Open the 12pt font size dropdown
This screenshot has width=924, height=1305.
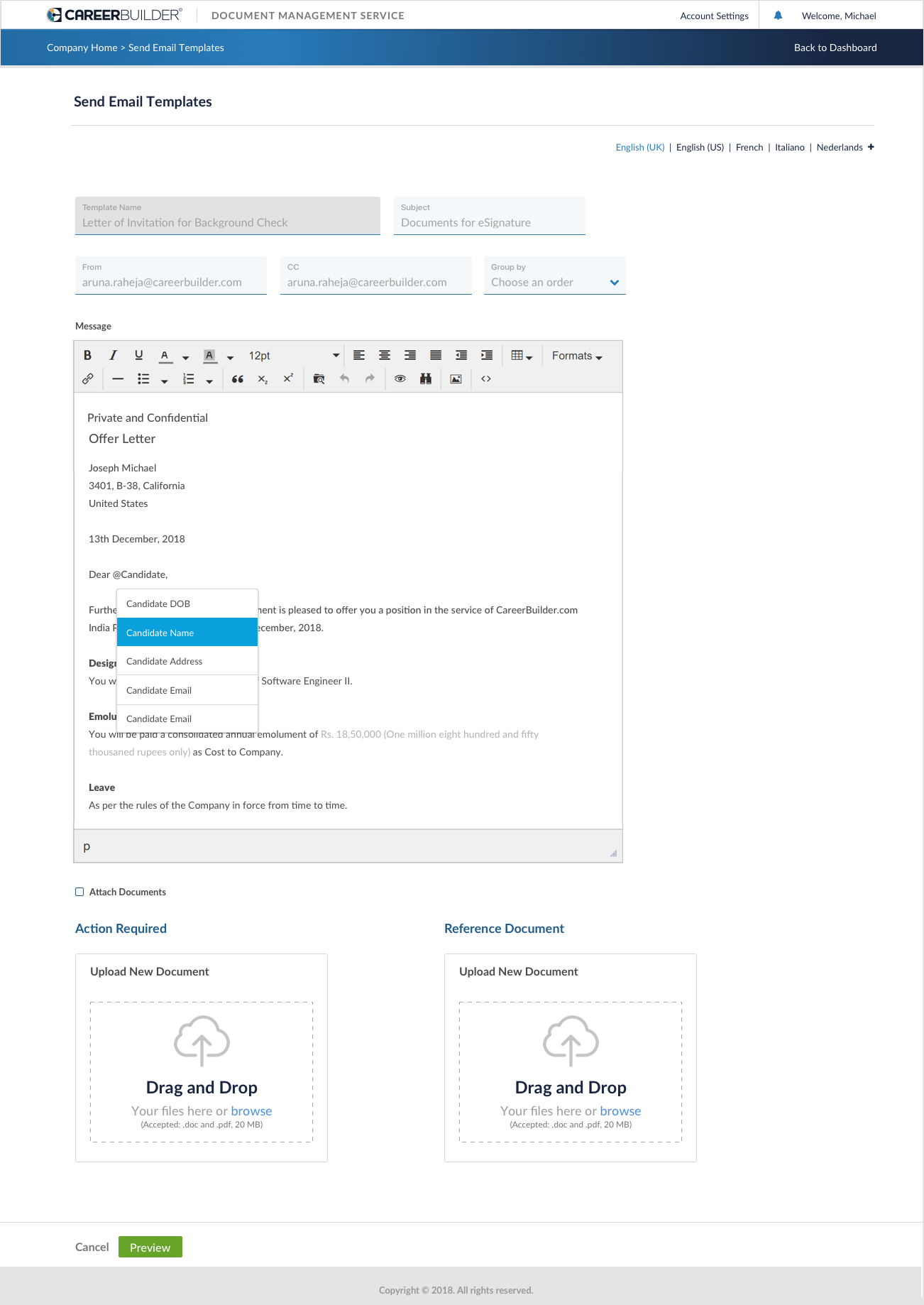[x=293, y=355]
